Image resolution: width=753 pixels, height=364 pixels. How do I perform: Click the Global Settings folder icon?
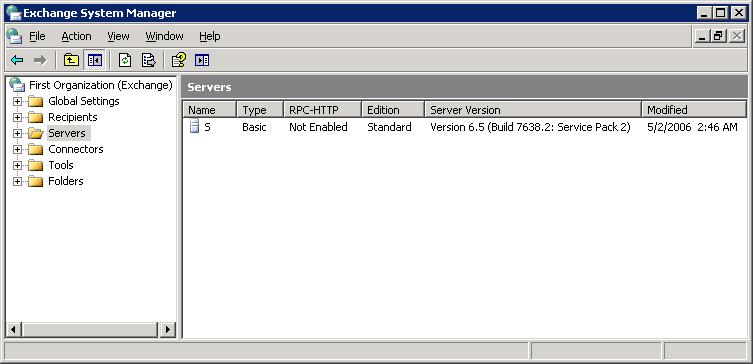pos(36,101)
